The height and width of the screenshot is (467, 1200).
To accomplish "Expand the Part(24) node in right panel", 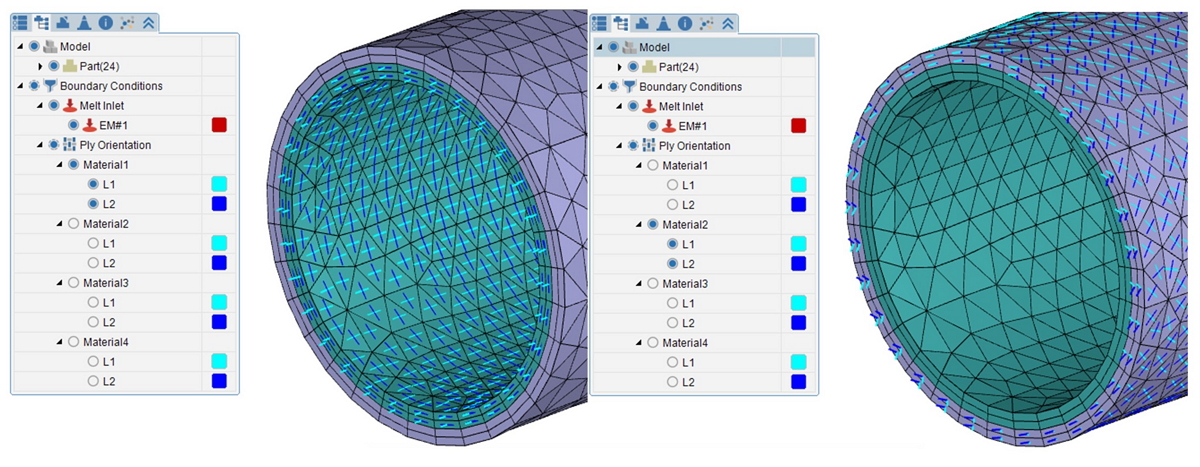I will (x=620, y=67).
